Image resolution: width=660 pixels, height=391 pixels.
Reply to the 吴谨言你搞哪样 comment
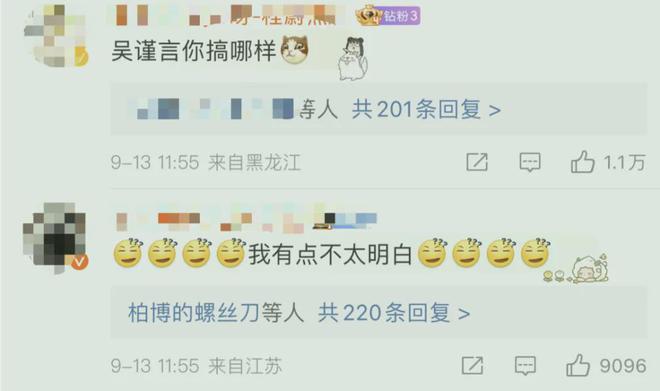530,162
